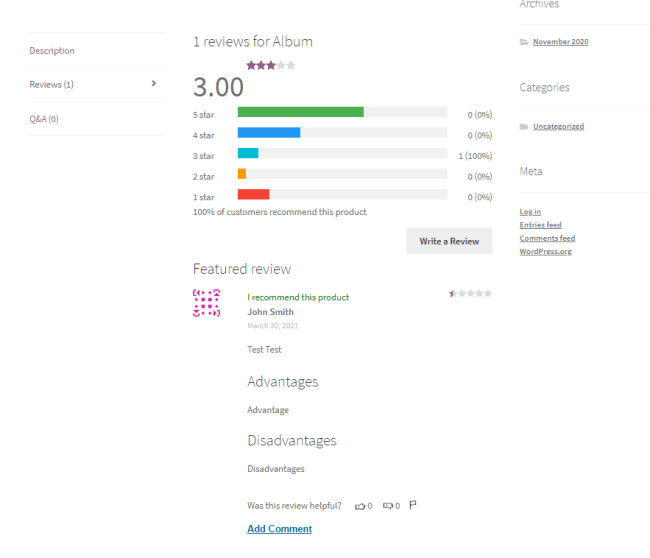Open the Uncategorized category link

tap(558, 126)
